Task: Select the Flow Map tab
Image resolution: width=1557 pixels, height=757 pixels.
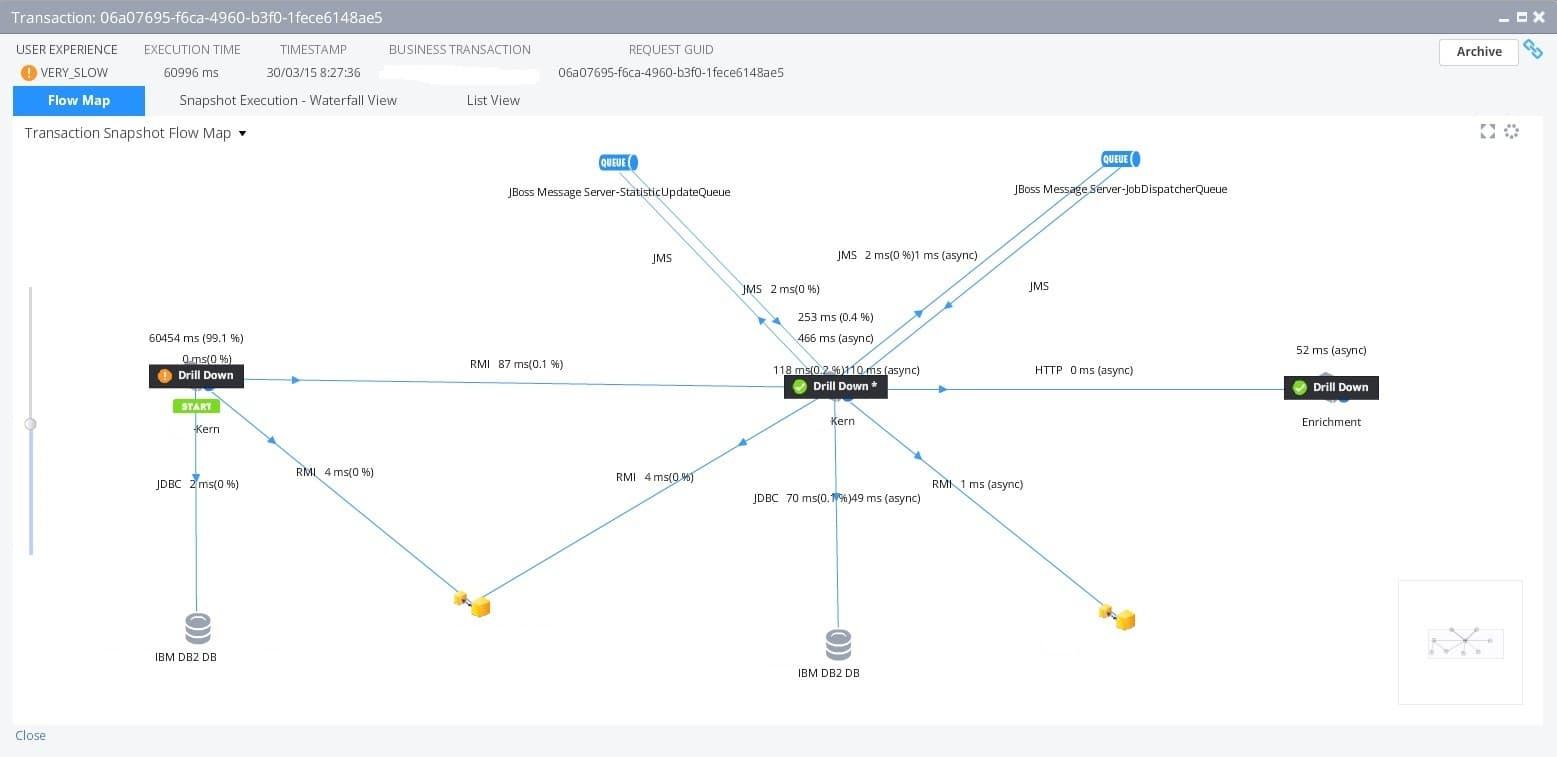Action: coord(79,100)
